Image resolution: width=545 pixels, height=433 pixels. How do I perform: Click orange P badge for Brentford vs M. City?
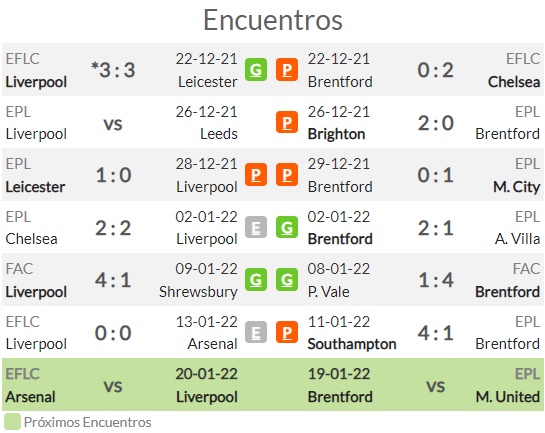(287, 174)
